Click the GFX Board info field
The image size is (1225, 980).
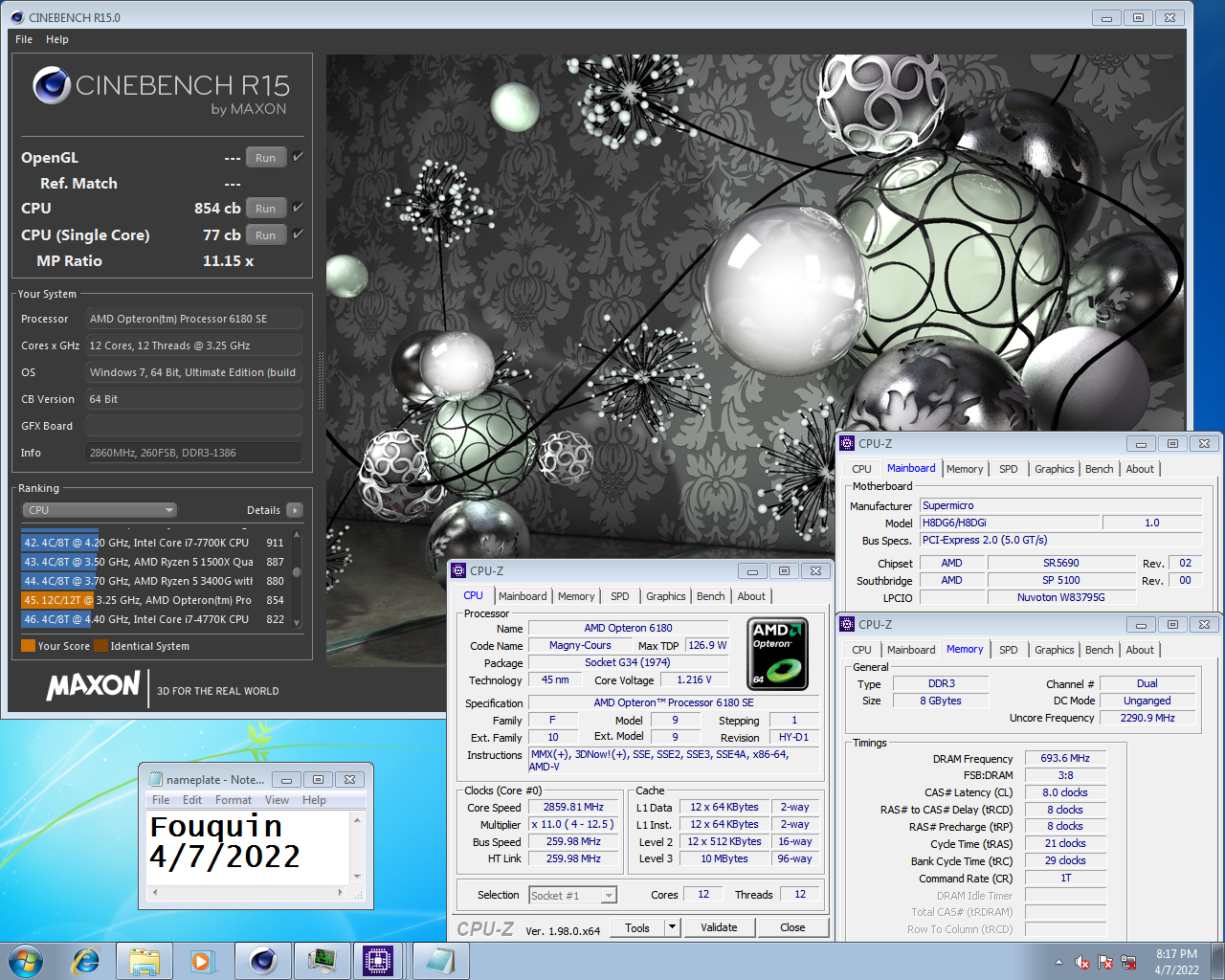click(194, 426)
